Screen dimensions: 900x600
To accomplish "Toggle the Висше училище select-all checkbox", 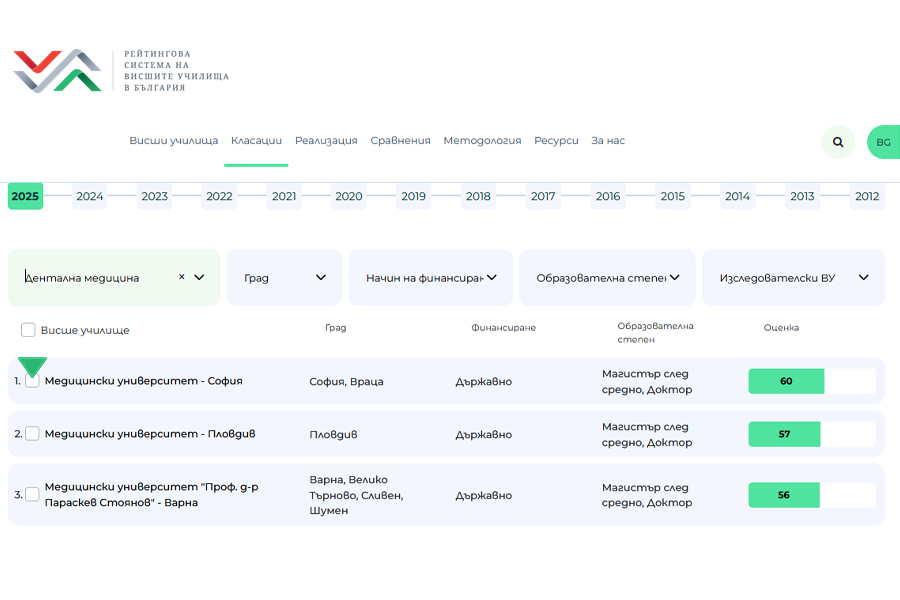I will [28, 330].
